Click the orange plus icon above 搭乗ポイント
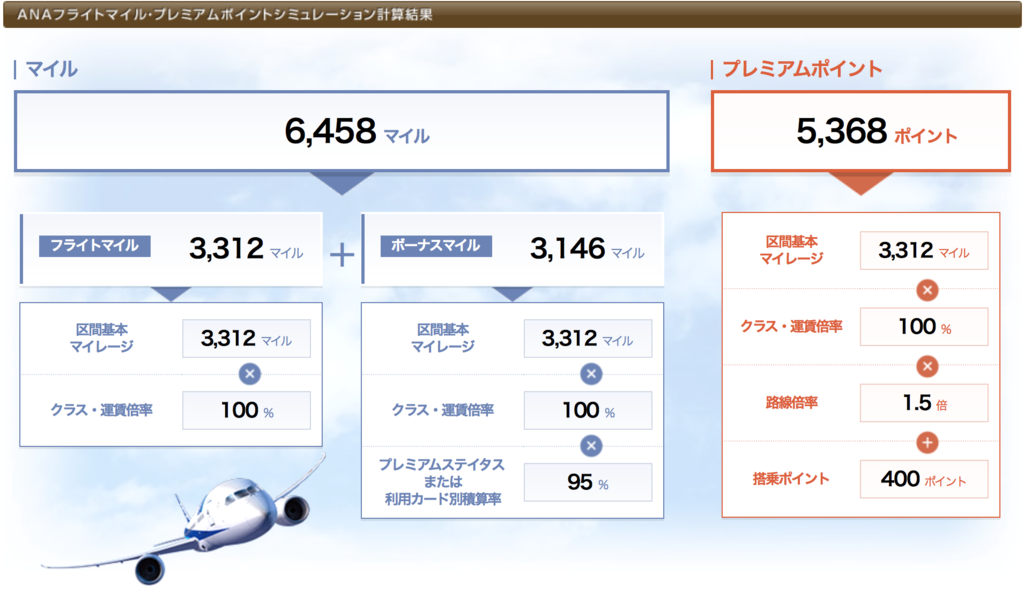Viewport: 1024px width, 602px height. point(927,443)
